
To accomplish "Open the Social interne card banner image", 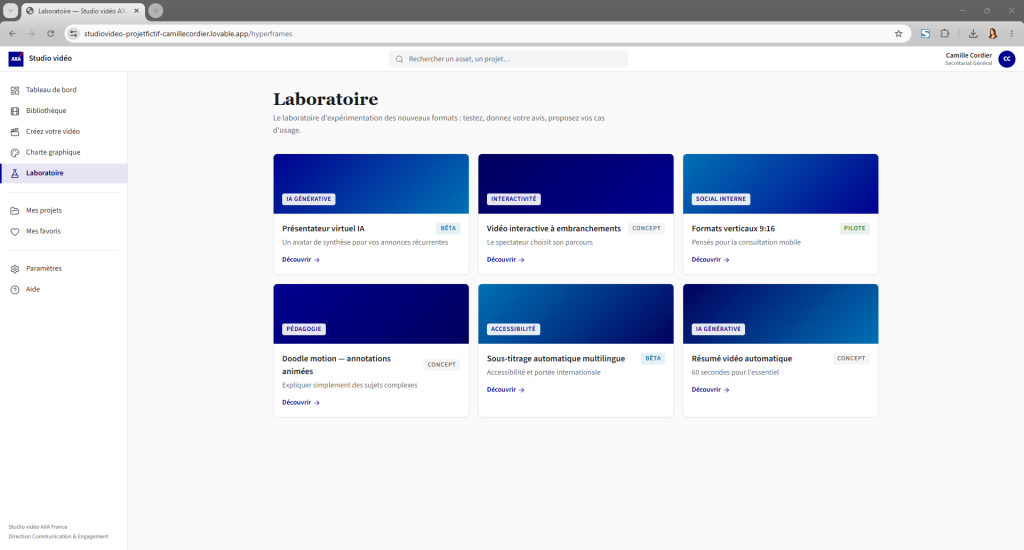I will pyautogui.click(x=780, y=184).
